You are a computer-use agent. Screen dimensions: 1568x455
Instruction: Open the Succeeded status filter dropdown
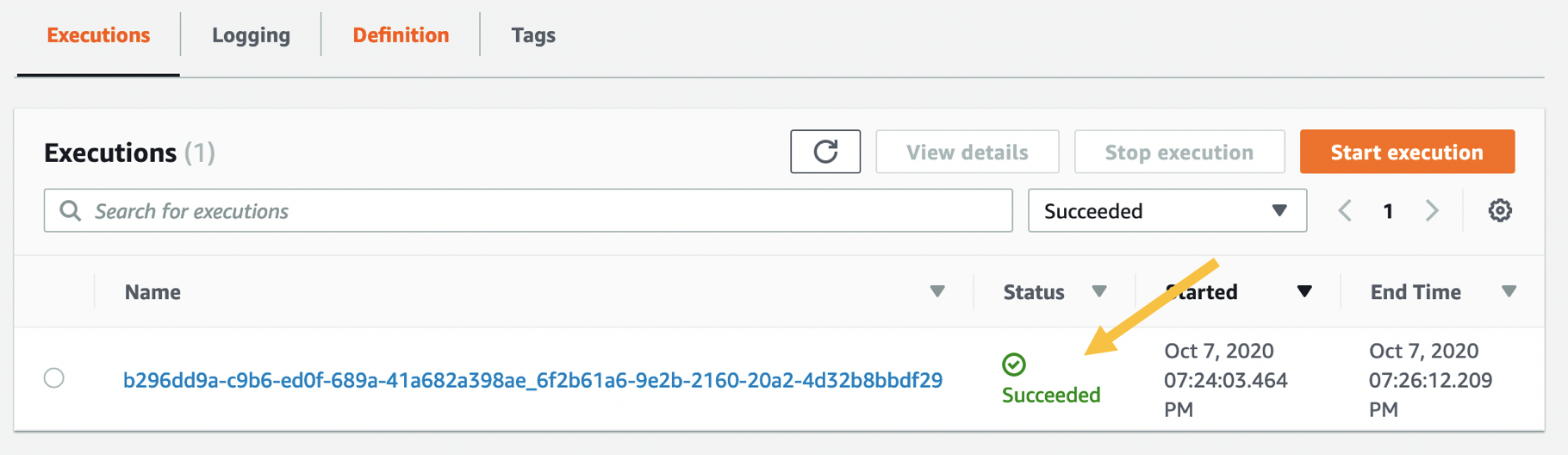click(x=1167, y=210)
